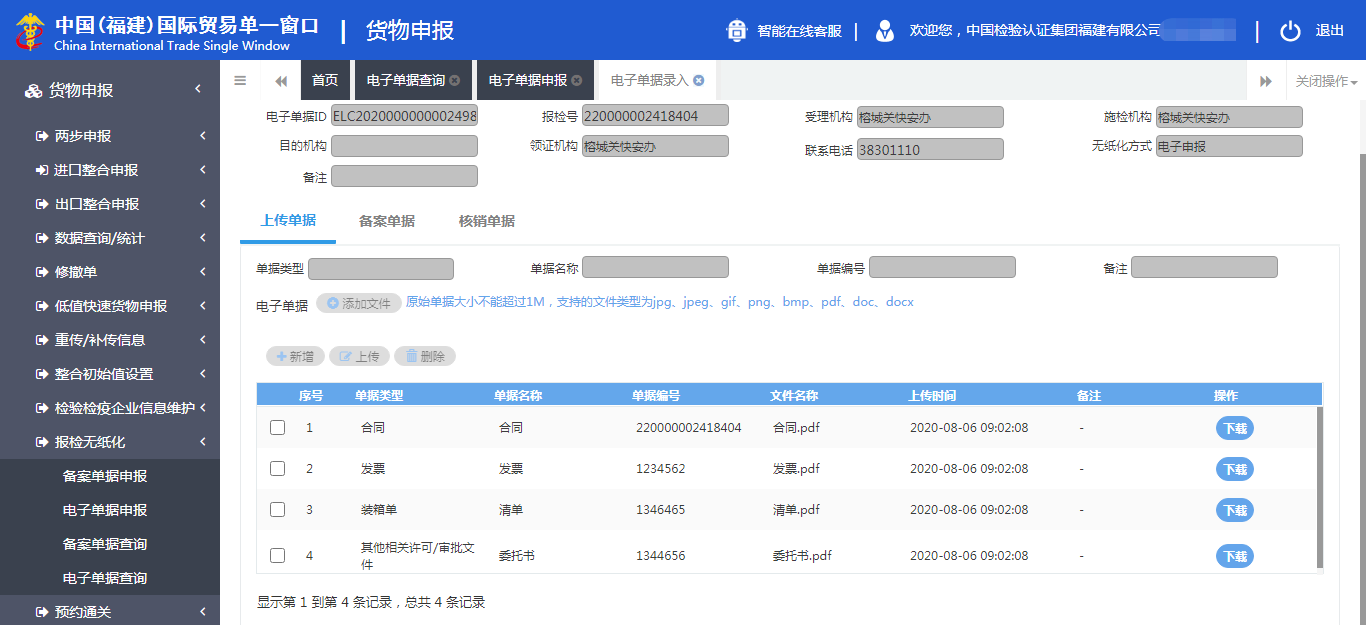Image resolution: width=1366 pixels, height=625 pixels.
Task: Click the user profile icon in header
Action: pos(884,31)
